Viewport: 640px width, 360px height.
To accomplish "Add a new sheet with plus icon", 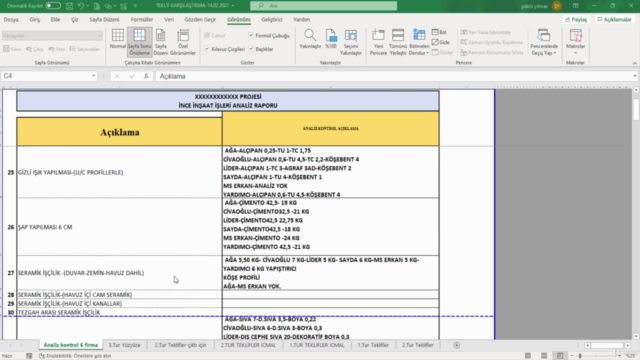I will 456,345.
